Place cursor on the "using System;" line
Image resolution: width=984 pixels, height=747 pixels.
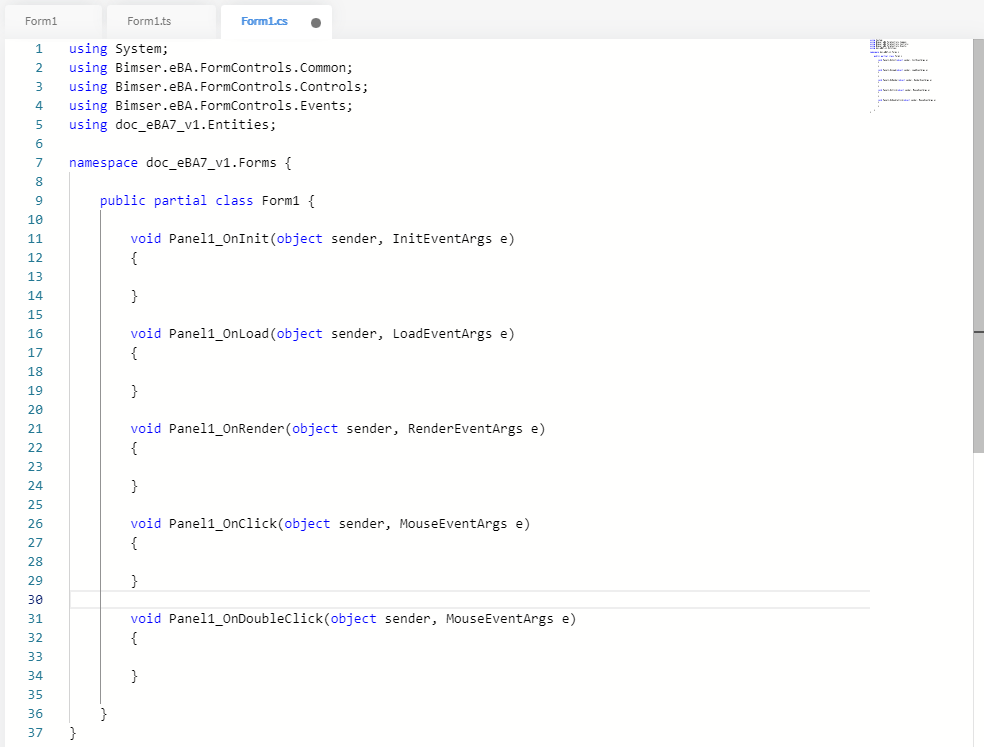(x=119, y=48)
